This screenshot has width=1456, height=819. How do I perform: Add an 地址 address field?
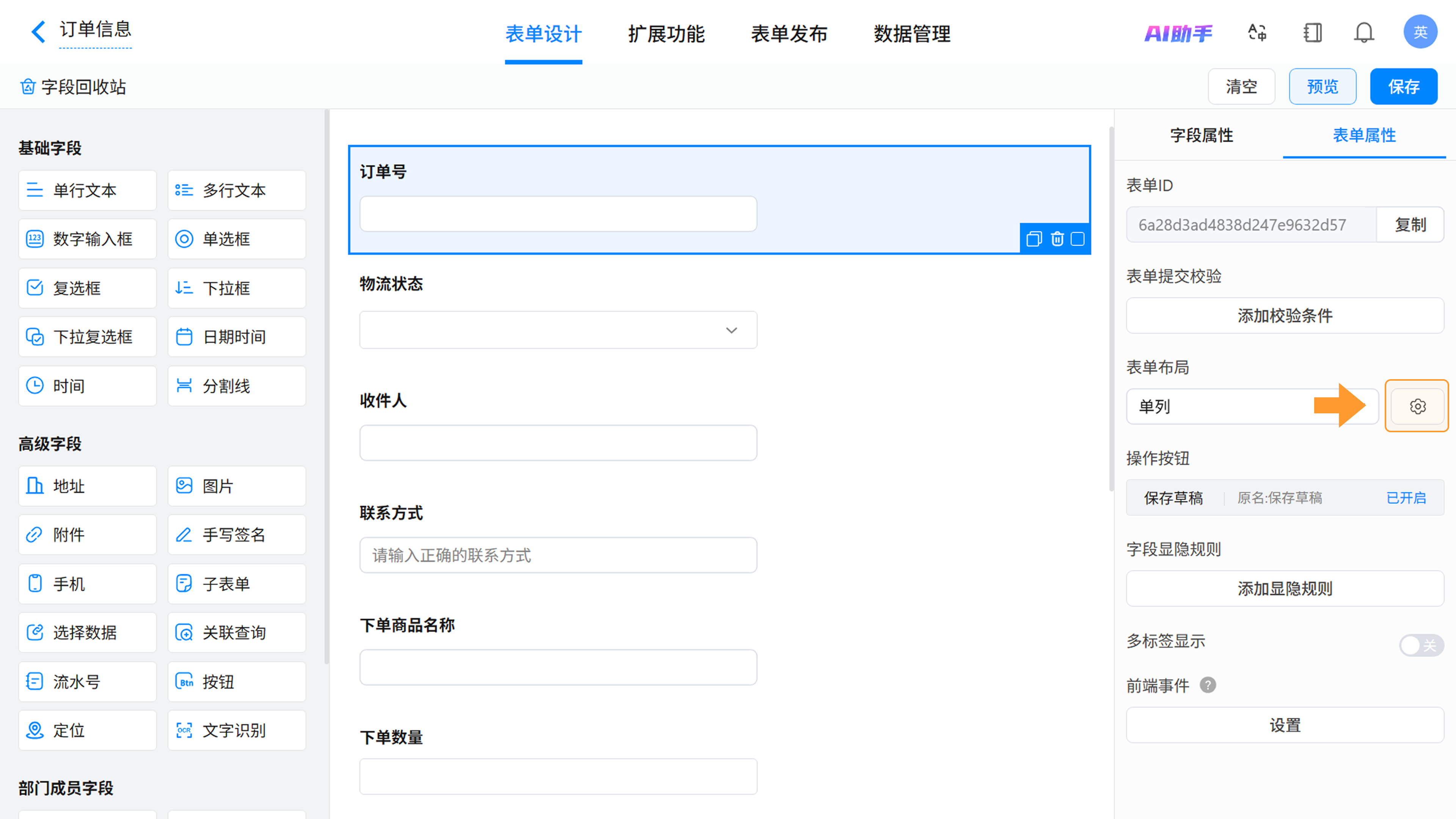pos(87,486)
